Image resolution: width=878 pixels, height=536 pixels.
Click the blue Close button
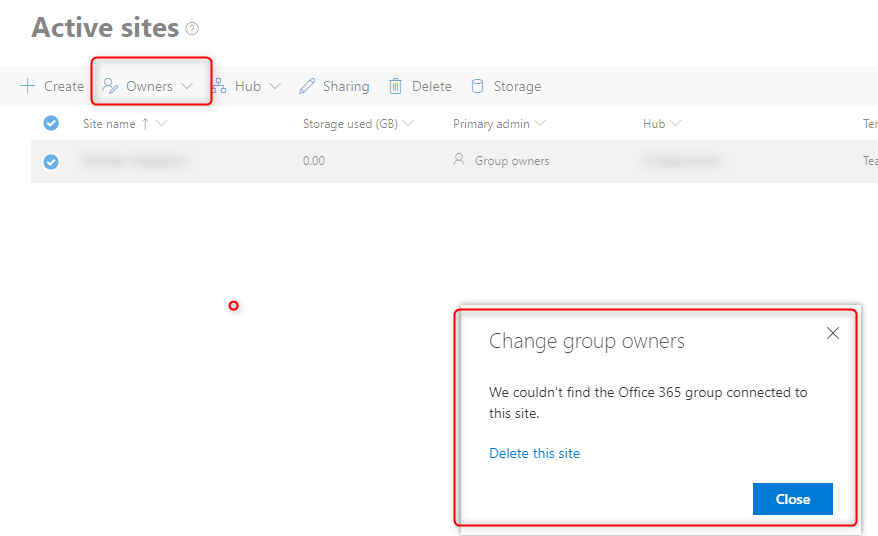point(792,499)
